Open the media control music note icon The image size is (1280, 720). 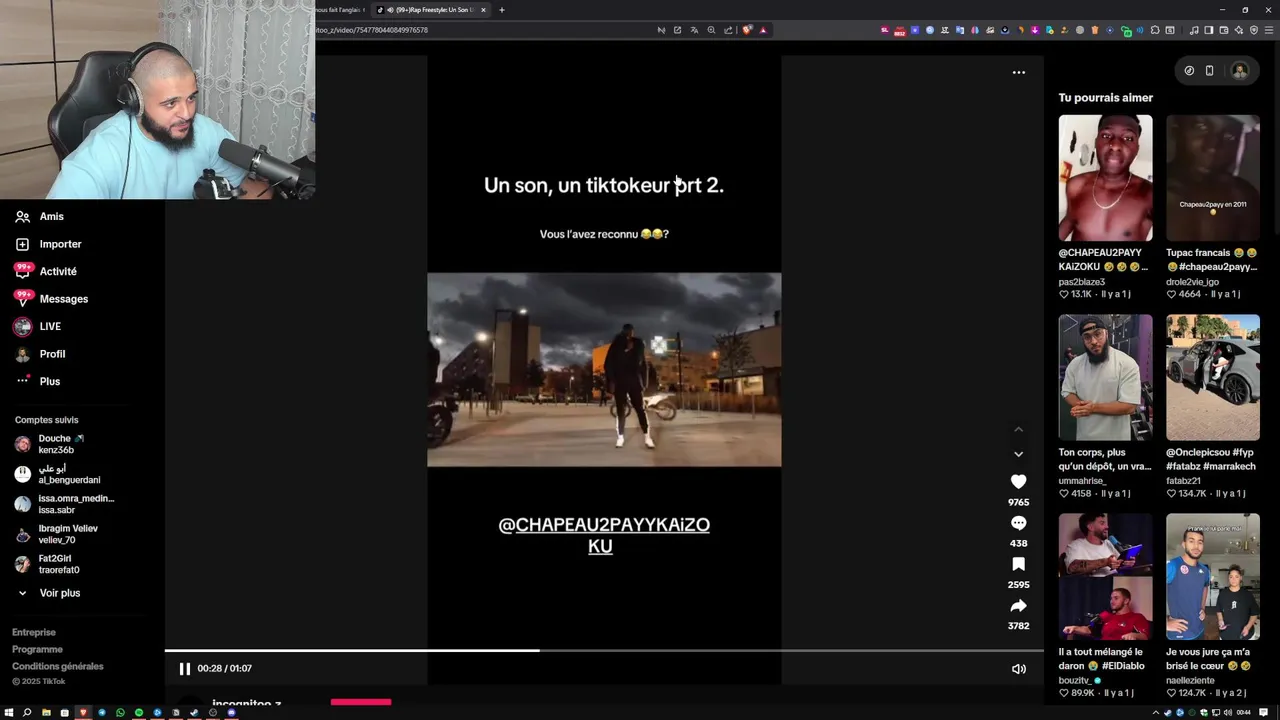[x=1194, y=30]
